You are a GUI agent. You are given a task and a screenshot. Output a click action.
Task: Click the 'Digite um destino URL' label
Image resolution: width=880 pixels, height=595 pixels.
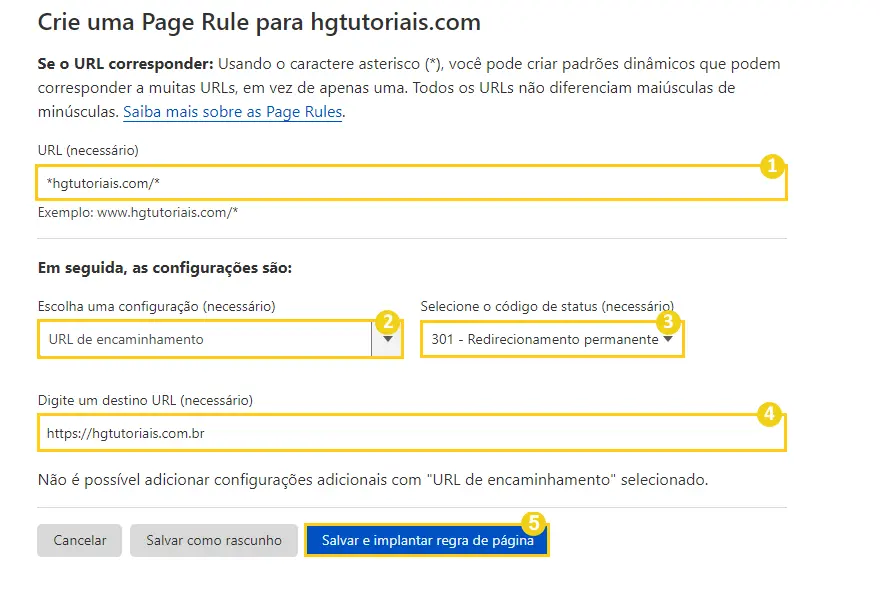pyautogui.click(x=146, y=400)
